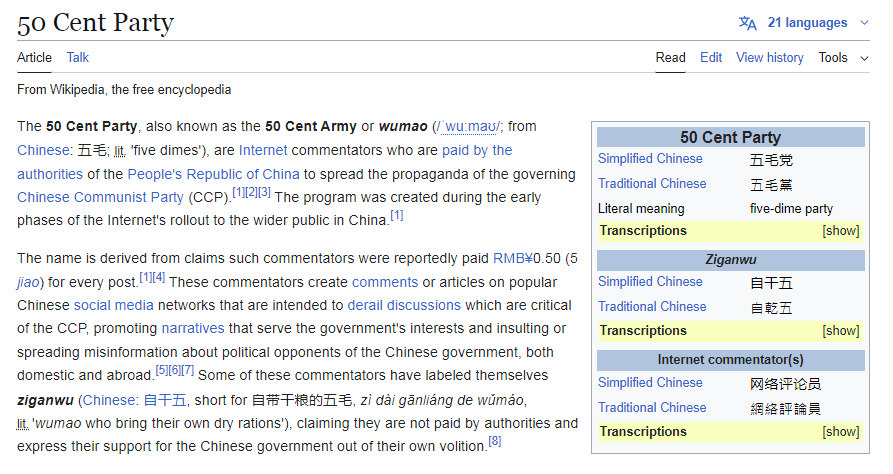893x474 pixels.
Task: Open the comments link
Action: [x=385, y=283]
